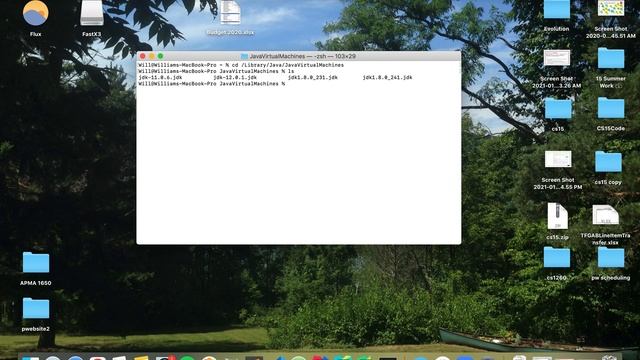Select the Evolution folder on desktop

pos(556,10)
